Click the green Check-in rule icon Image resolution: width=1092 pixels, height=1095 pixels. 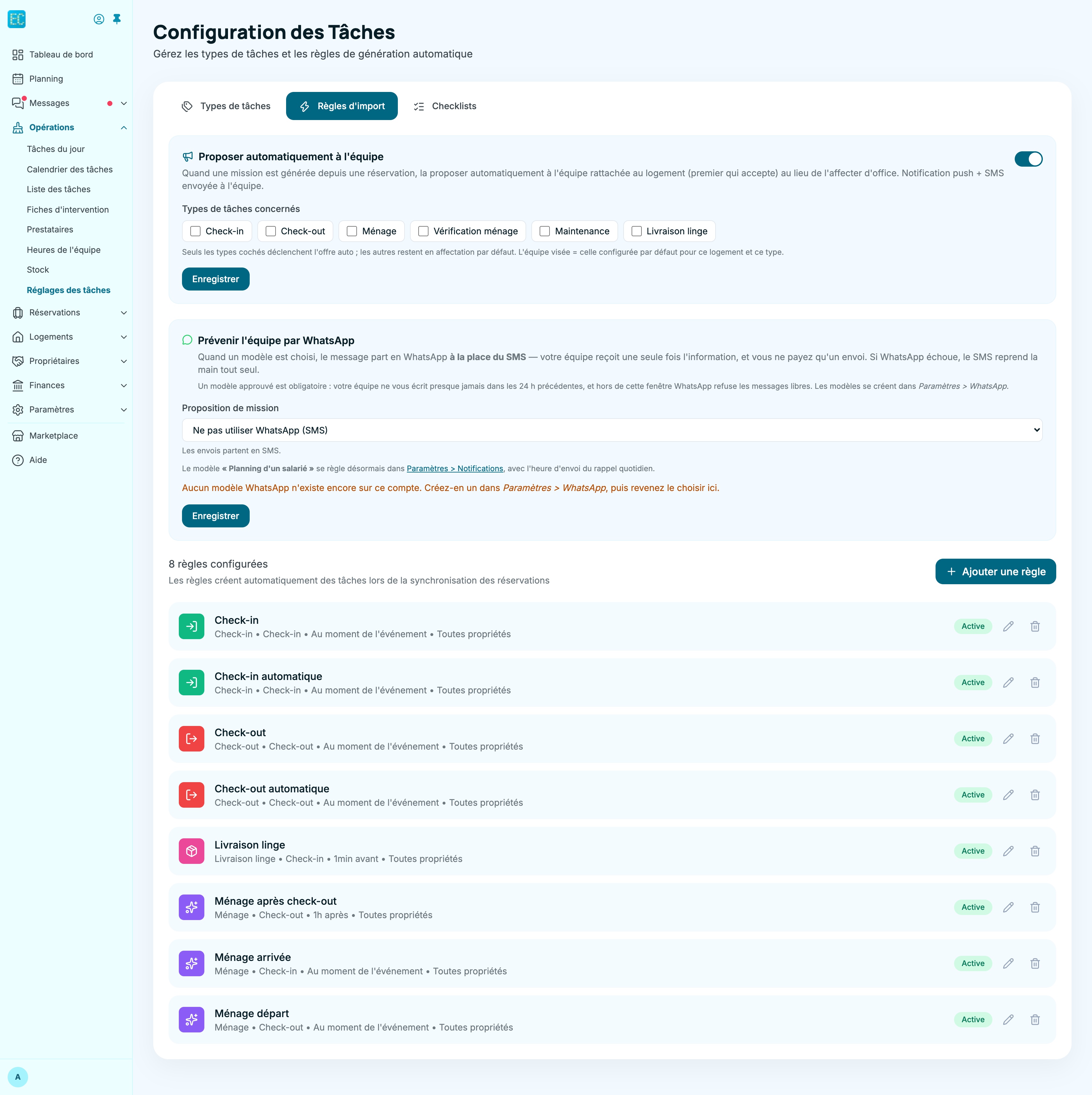(x=192, y=626)
